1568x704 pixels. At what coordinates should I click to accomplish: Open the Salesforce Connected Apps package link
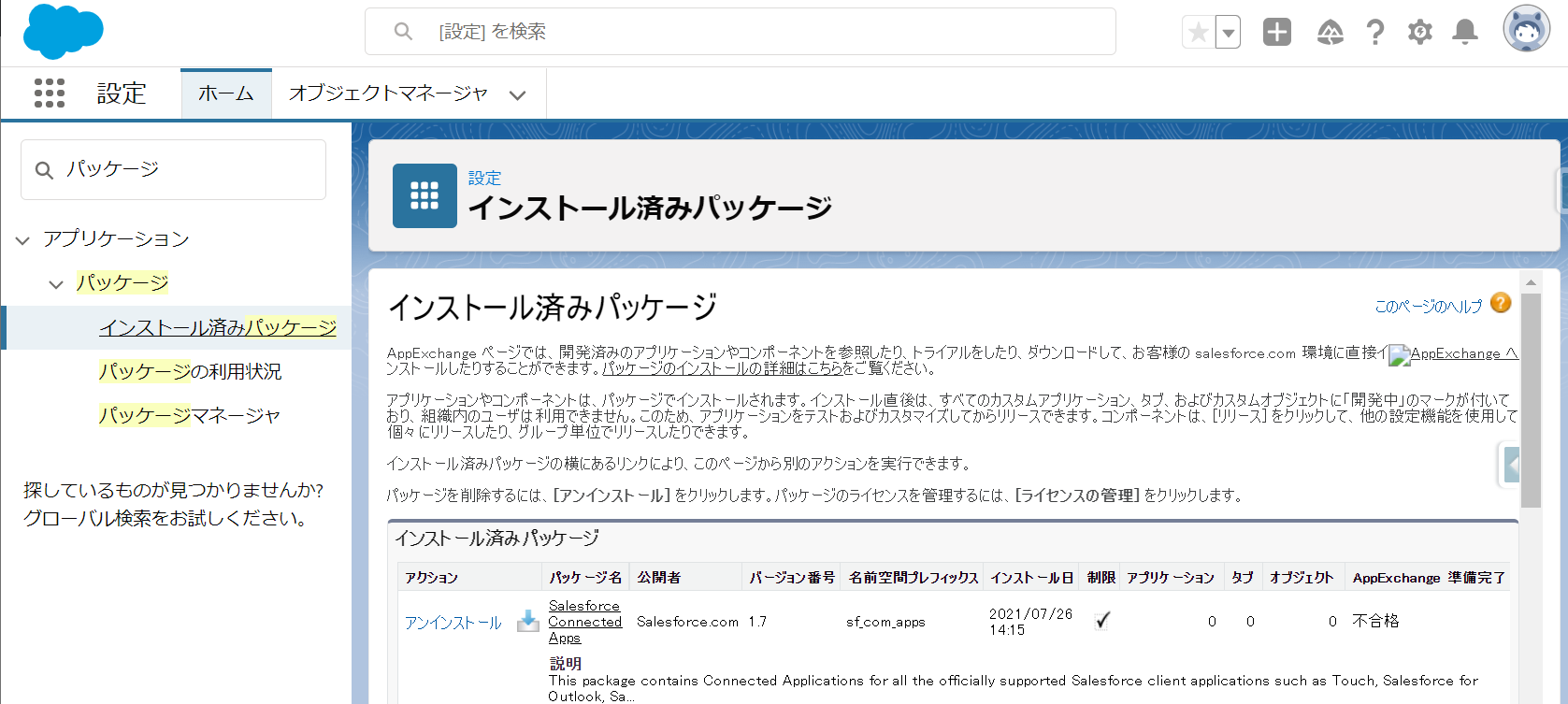click(x=585, y=622)
